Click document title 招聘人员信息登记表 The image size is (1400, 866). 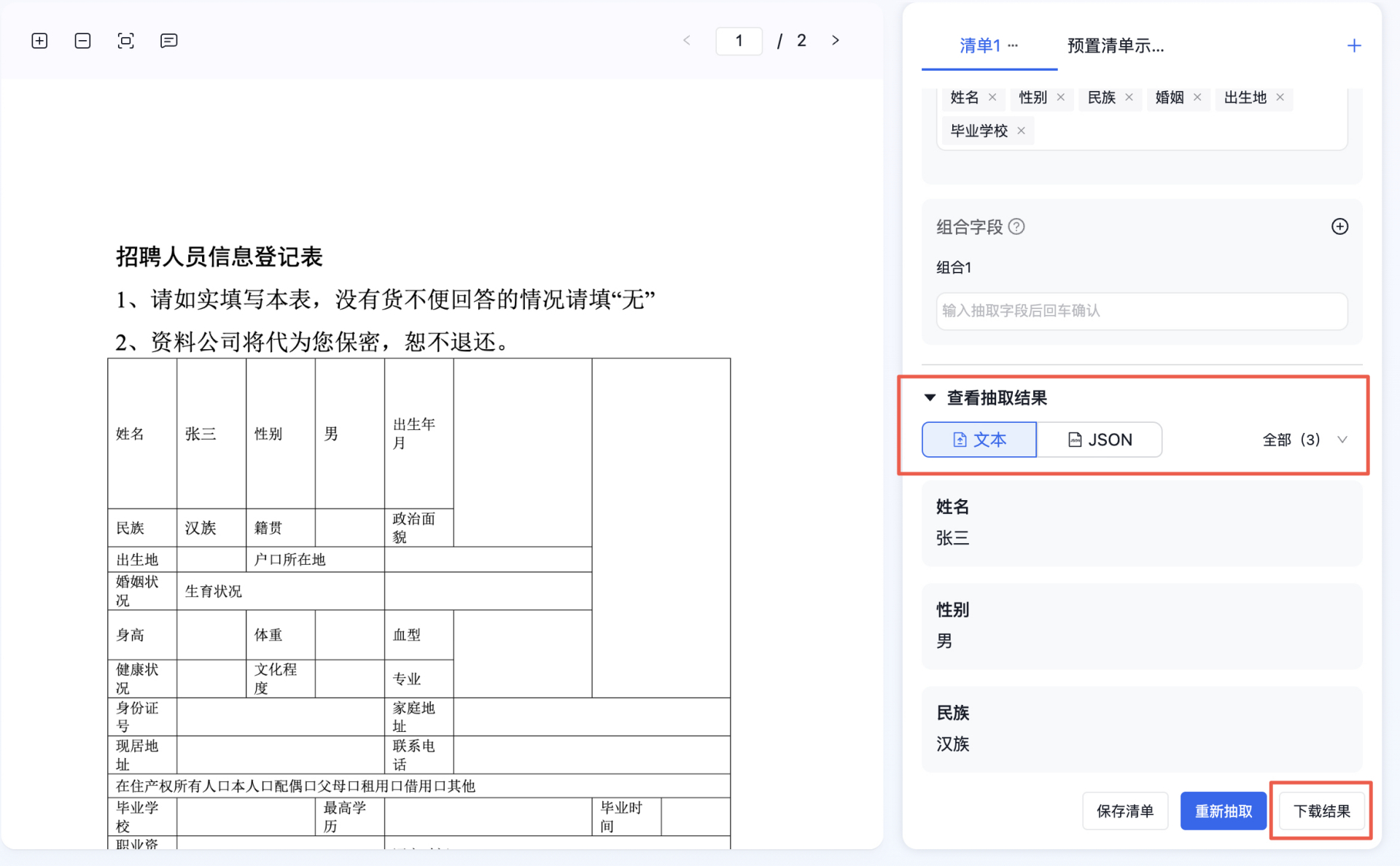(x=219, y=257)
